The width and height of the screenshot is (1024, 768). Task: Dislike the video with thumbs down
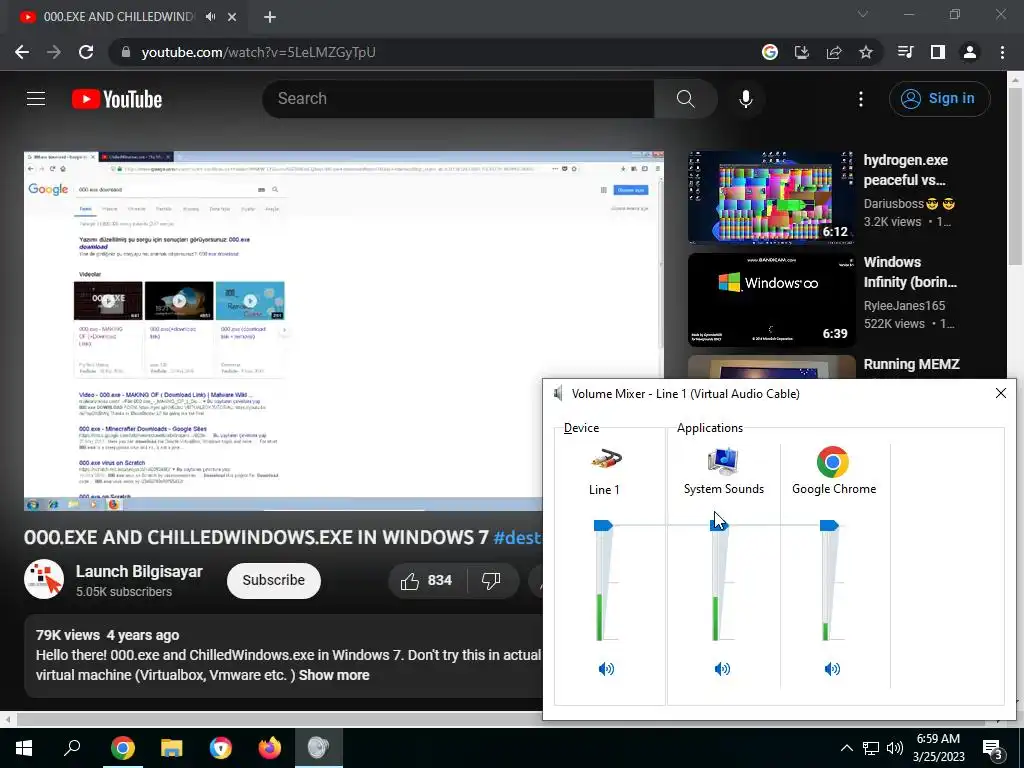[x=491, y=581]
